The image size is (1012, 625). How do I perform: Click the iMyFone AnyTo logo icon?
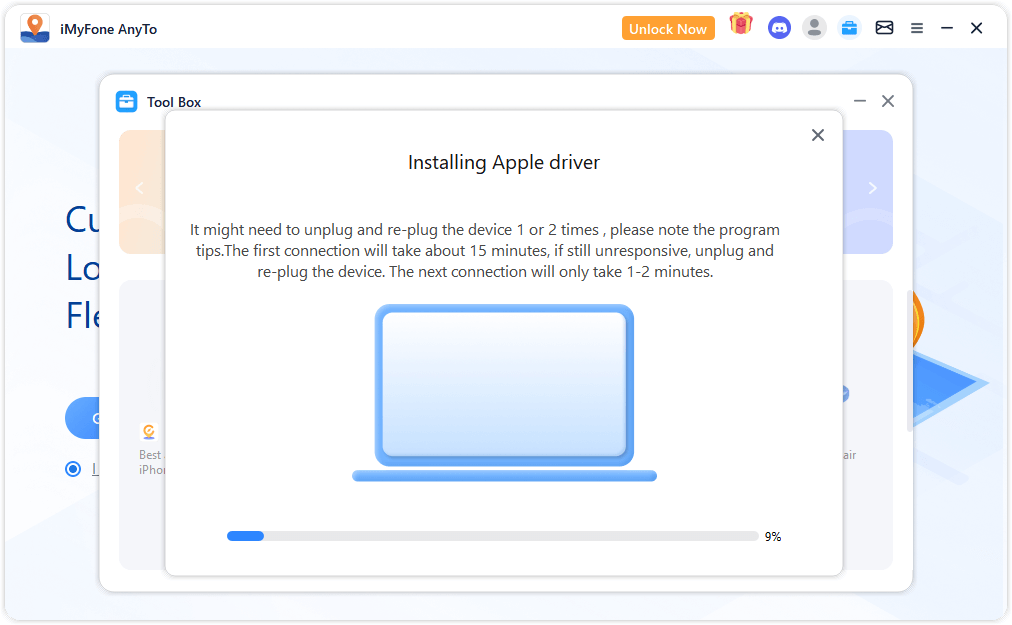tap(35, 28)
